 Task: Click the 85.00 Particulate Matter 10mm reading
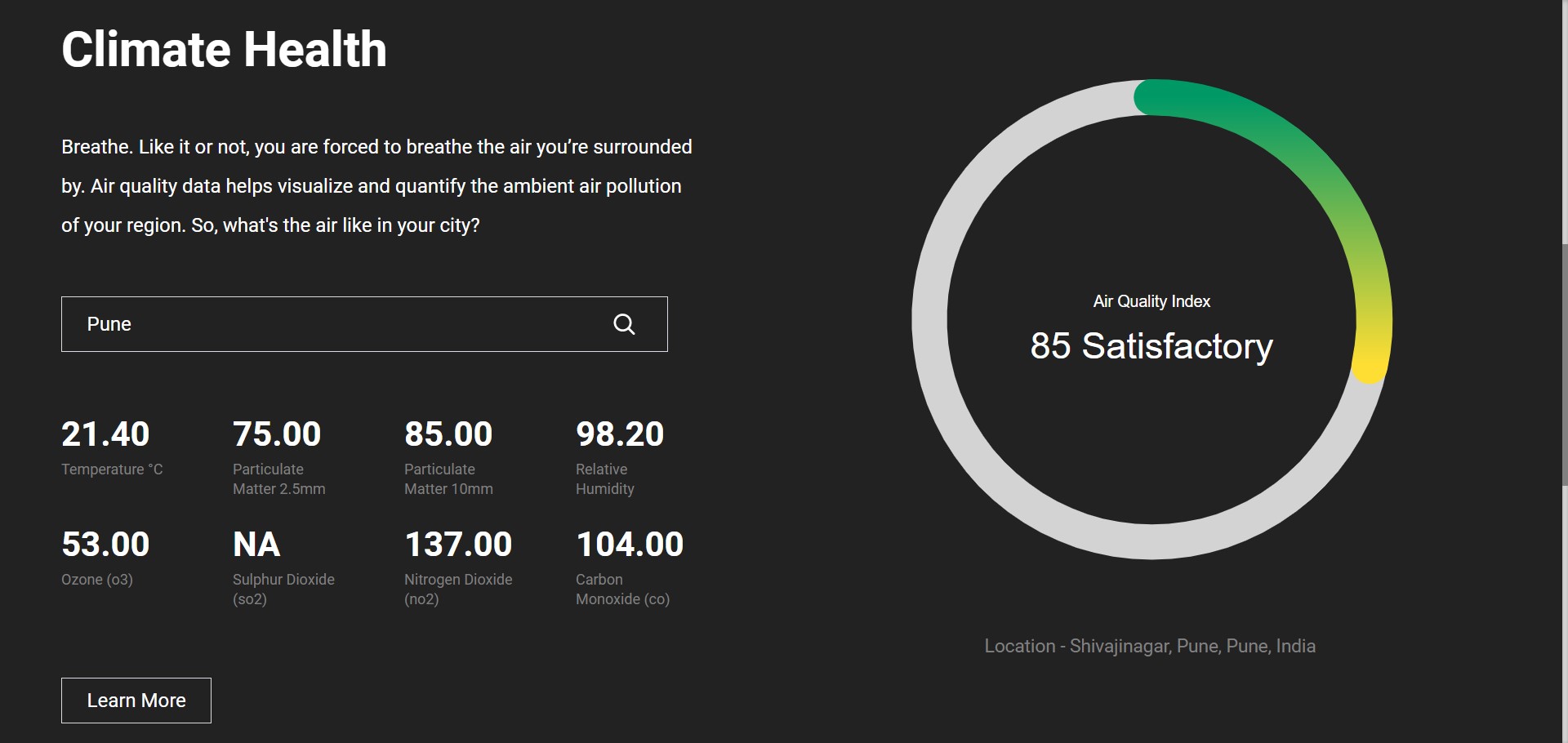tap(448, 434)
